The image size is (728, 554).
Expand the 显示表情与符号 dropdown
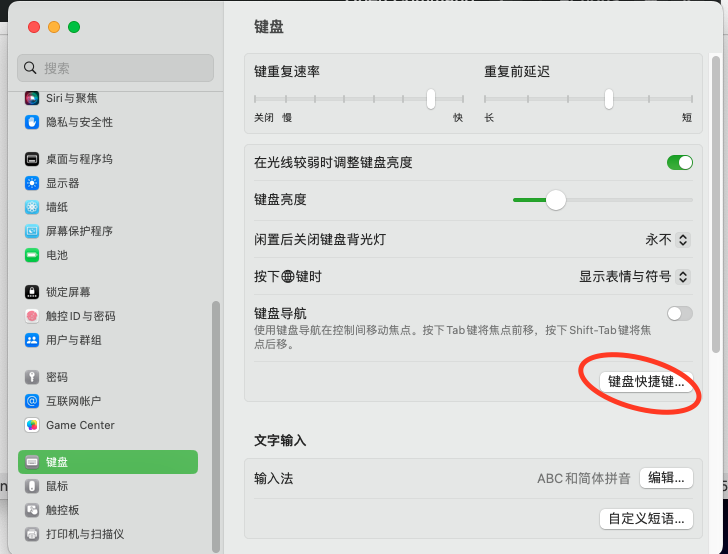[635, 277]
